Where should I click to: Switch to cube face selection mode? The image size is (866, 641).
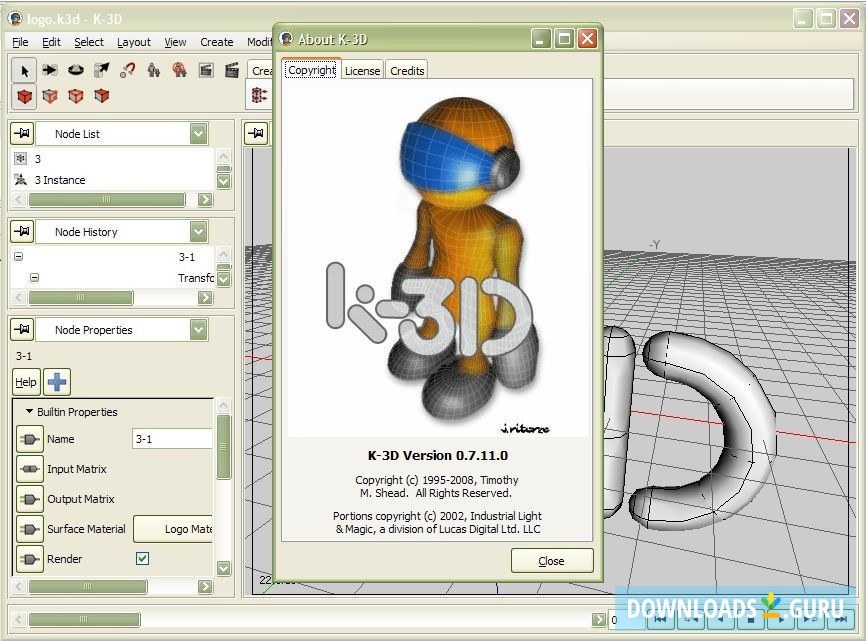[x=102, y=96]
